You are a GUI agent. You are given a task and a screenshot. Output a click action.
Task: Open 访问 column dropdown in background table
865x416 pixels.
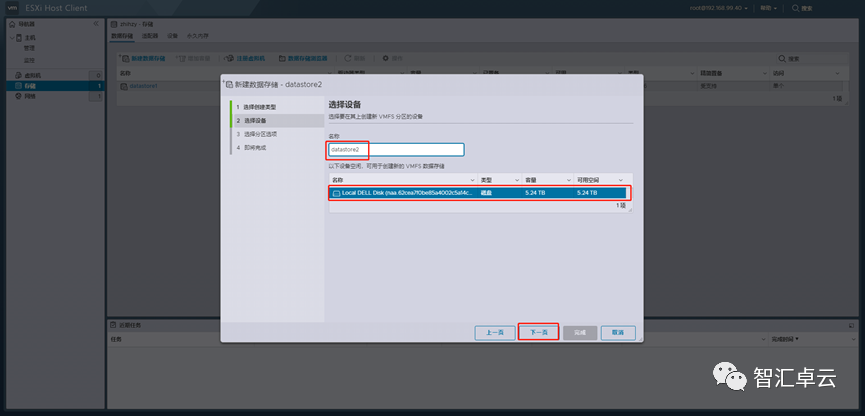(x=837, y=73)
